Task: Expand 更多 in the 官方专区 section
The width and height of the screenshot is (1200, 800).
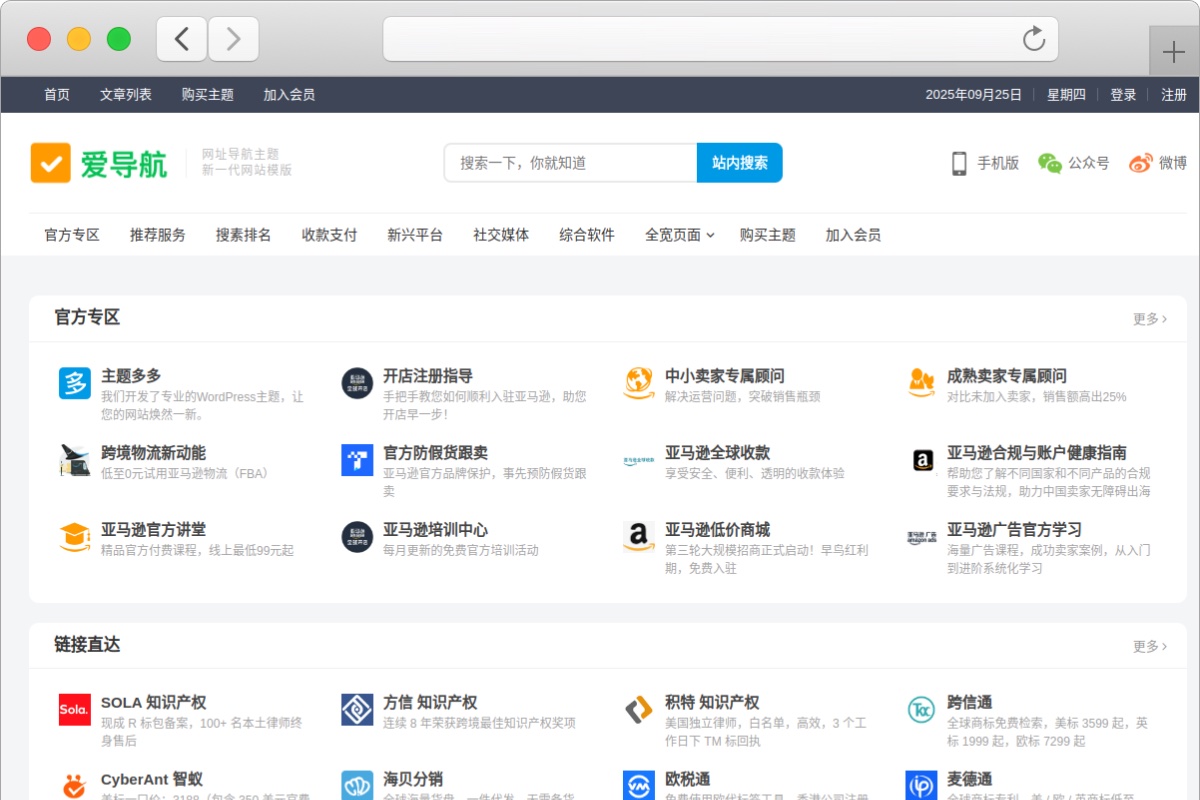Action: click(1149, 319)
